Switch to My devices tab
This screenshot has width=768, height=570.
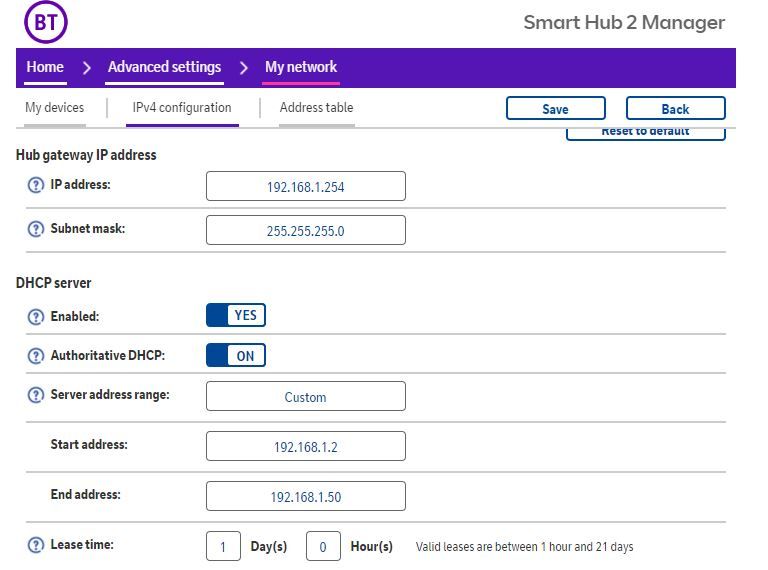pos(54,108)
